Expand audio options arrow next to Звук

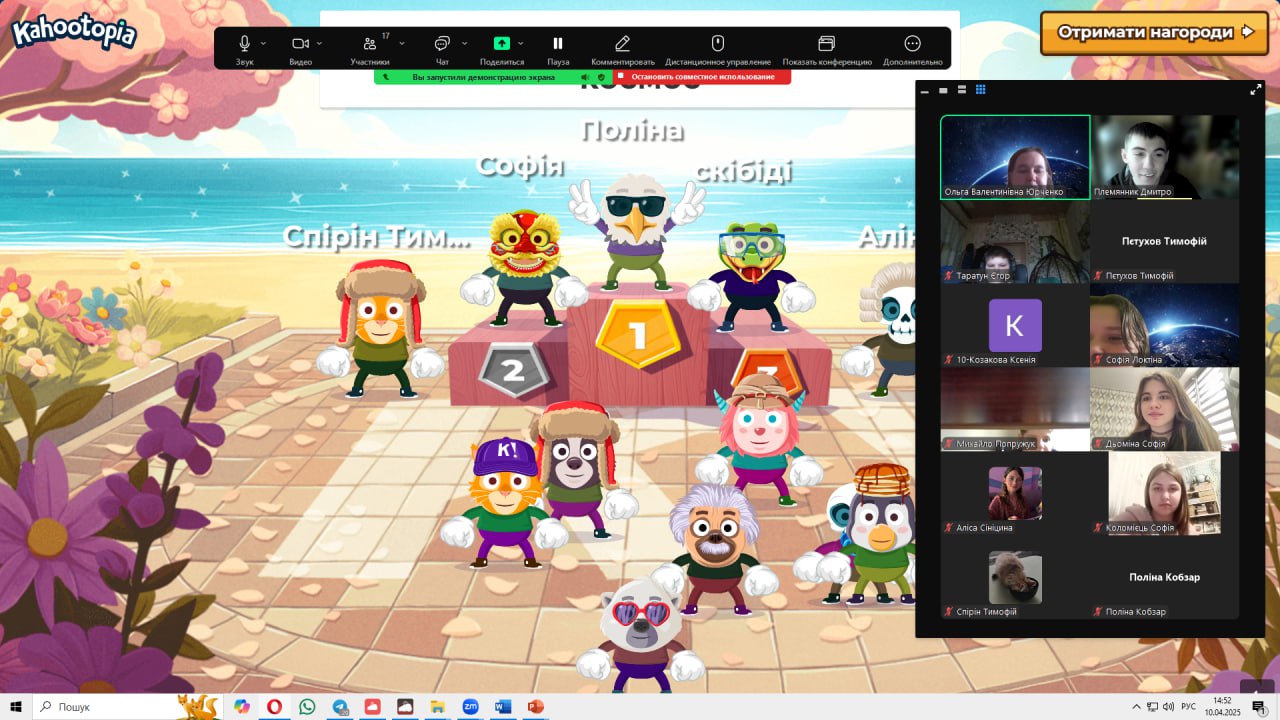coord(264,44)
